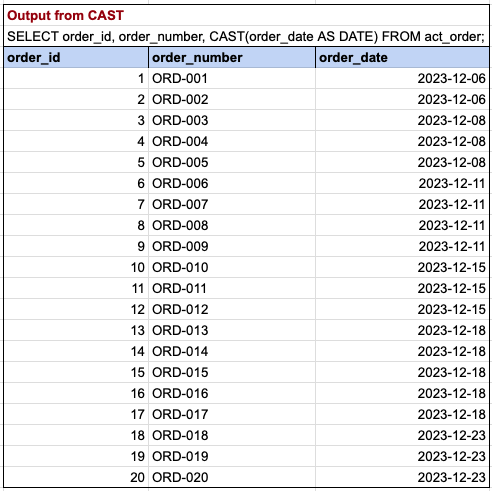The width and height of the screenshot is (492, 491).
Task: Click the ORD-005 cell
Action: pyautogui.click(x=232, y=163)
